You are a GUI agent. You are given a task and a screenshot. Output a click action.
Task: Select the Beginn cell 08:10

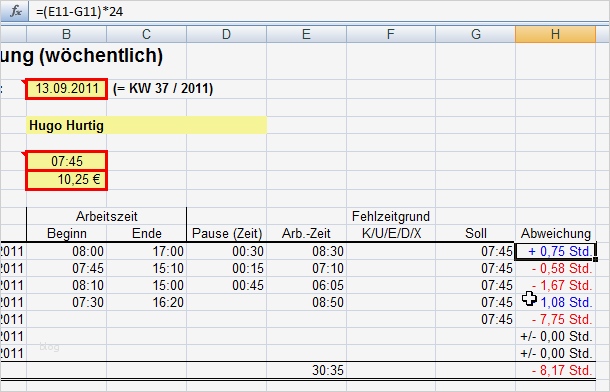(67, 285)
